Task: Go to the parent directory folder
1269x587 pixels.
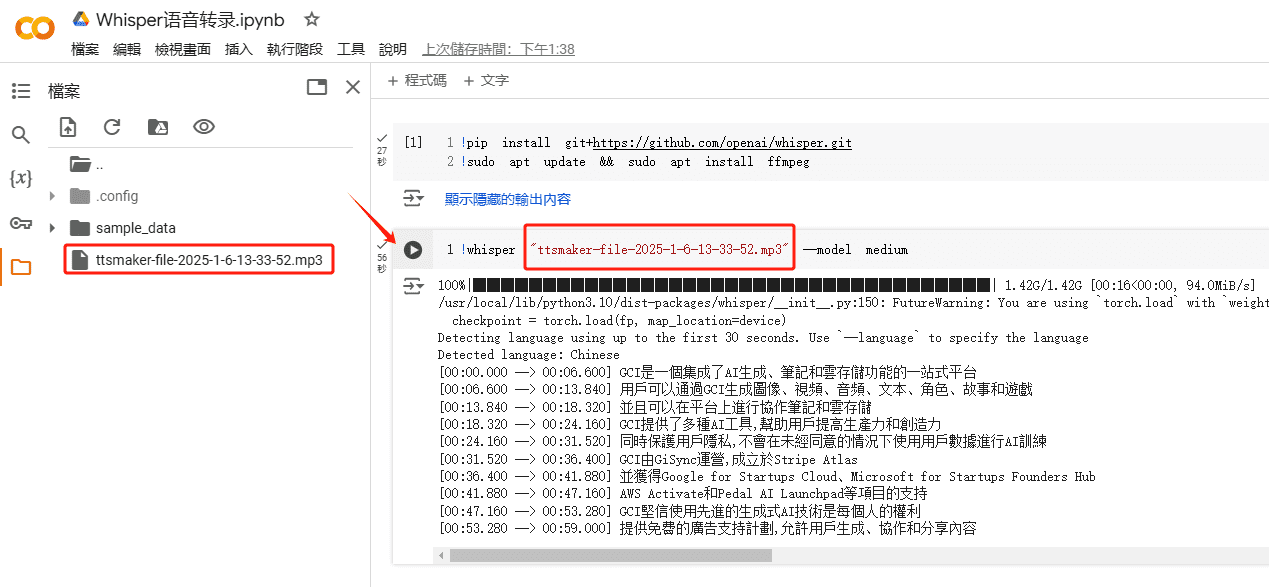Action: (81, 164)
